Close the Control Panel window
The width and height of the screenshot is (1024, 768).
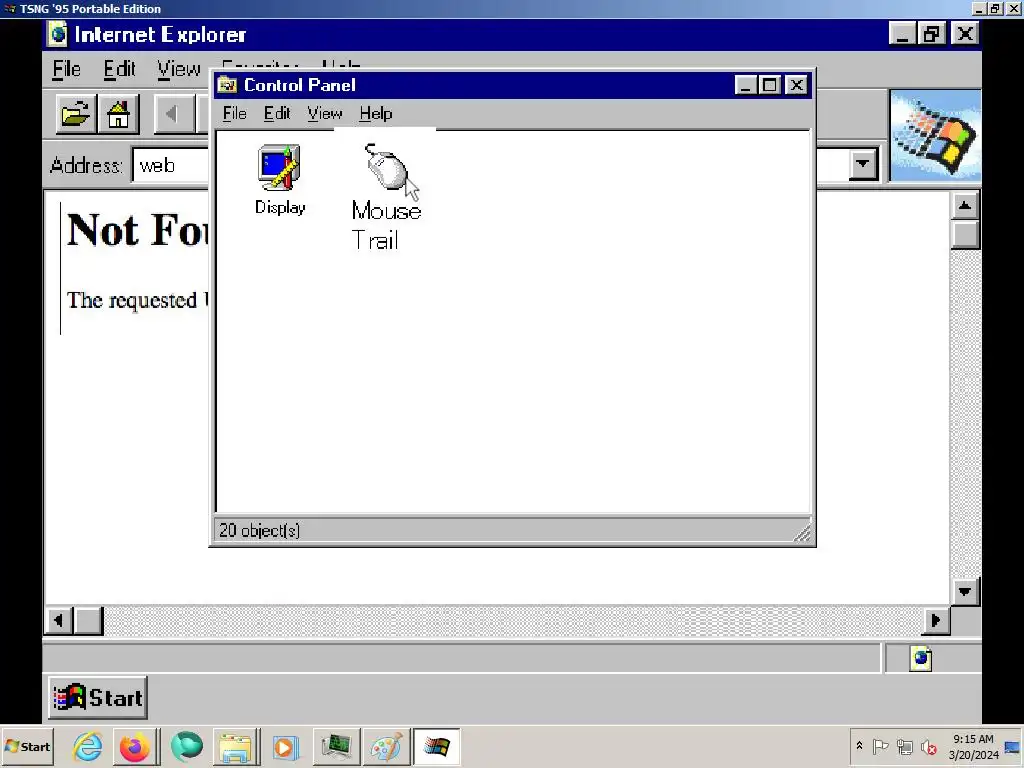[797, 85]
